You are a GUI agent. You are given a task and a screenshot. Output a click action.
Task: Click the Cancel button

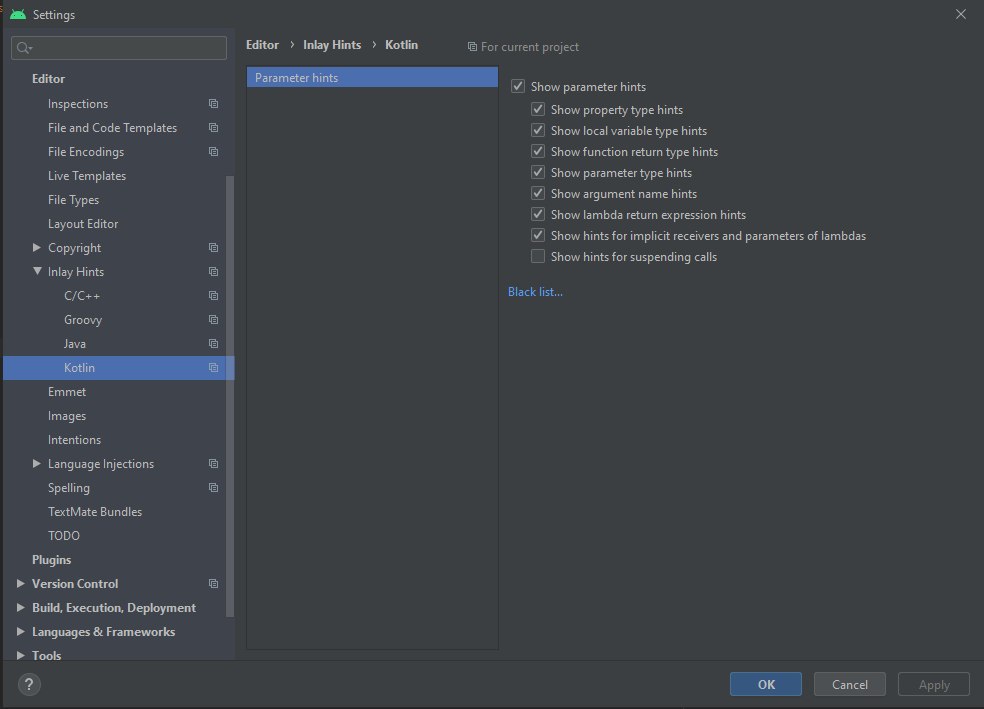click(850, 684)
